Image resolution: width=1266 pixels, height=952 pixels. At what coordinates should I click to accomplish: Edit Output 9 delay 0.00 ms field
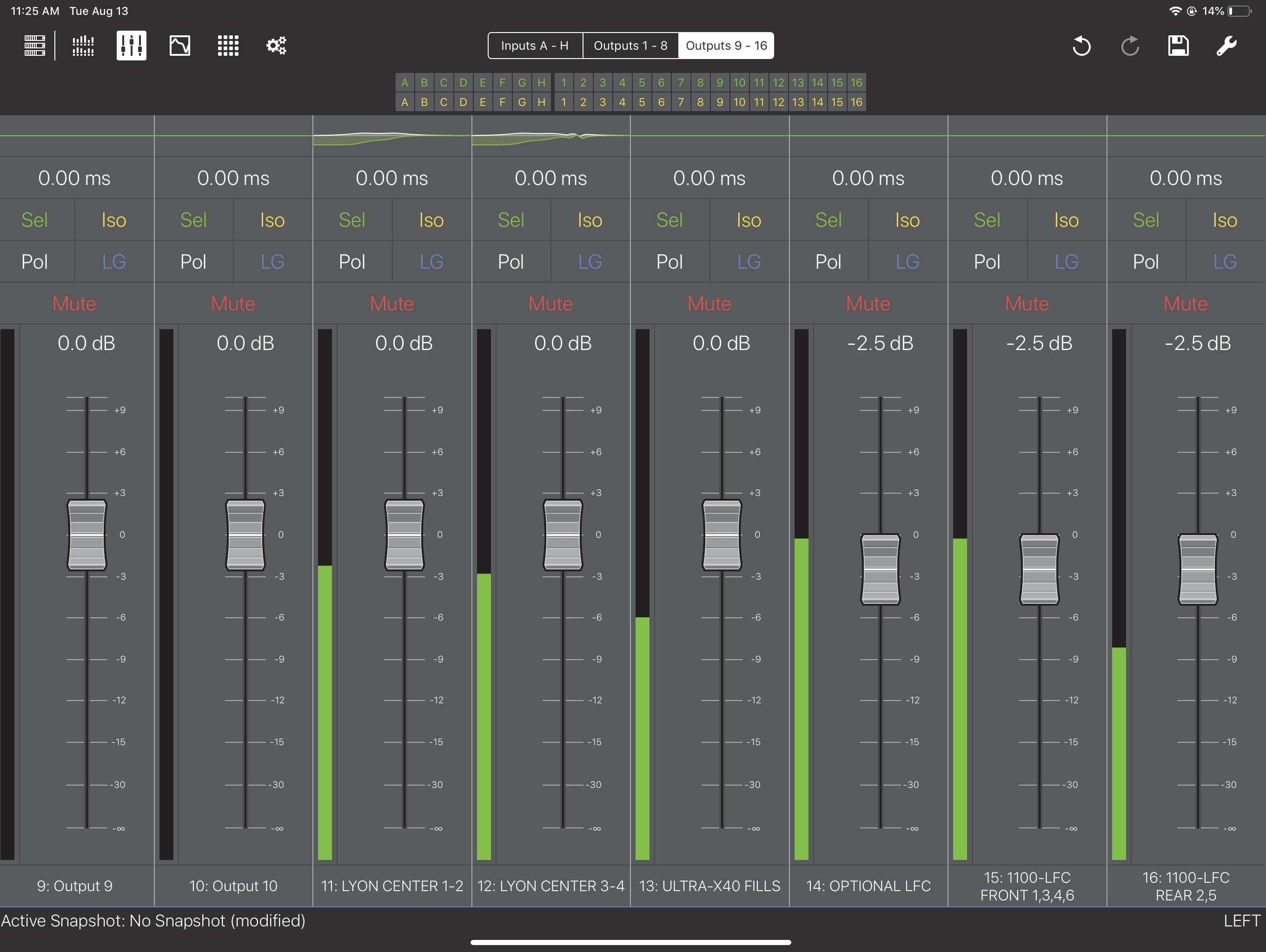coord(74,178)
